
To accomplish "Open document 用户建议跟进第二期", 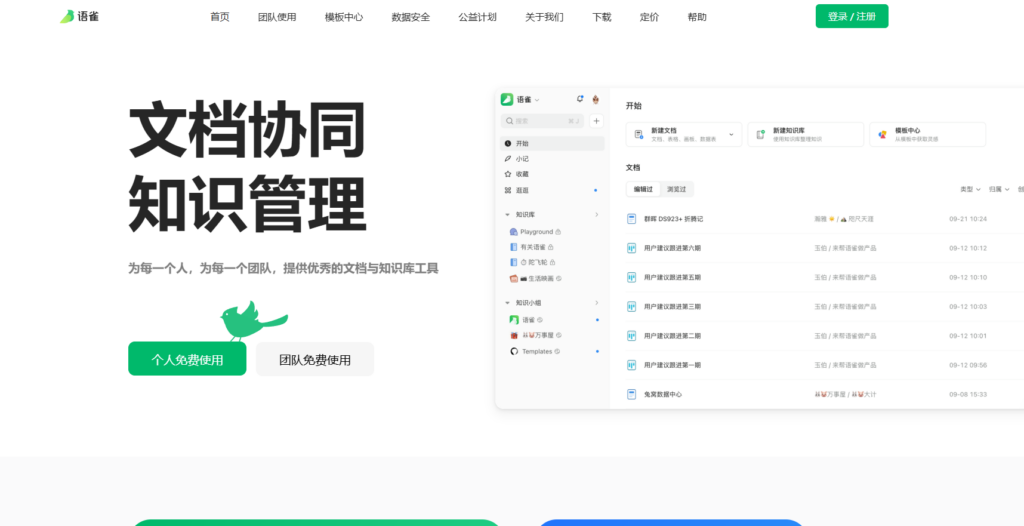I will click(x=672, y=336).
